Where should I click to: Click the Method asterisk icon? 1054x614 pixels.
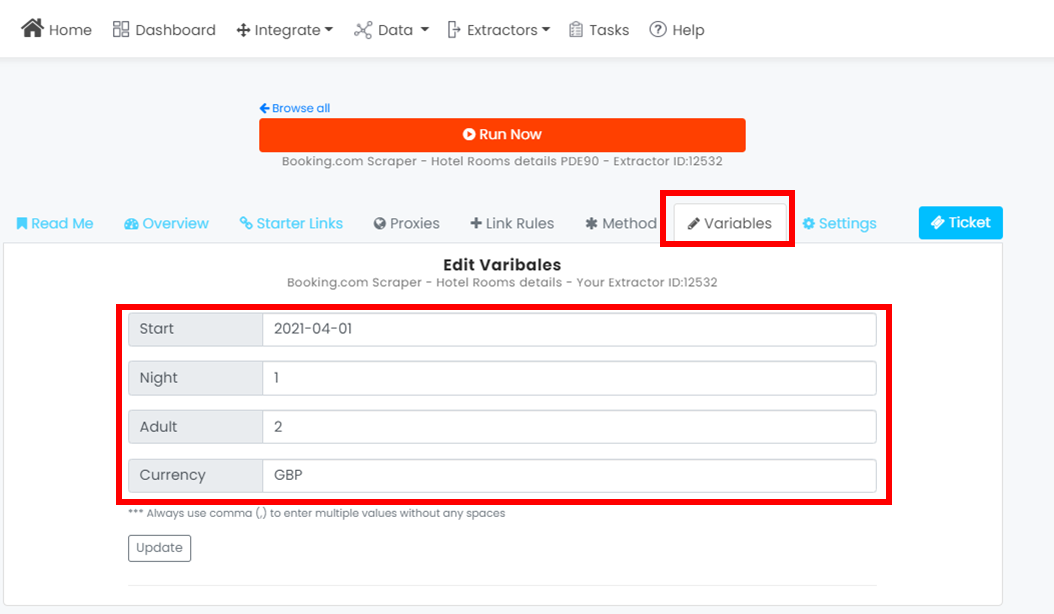click(x=592, y=223)
